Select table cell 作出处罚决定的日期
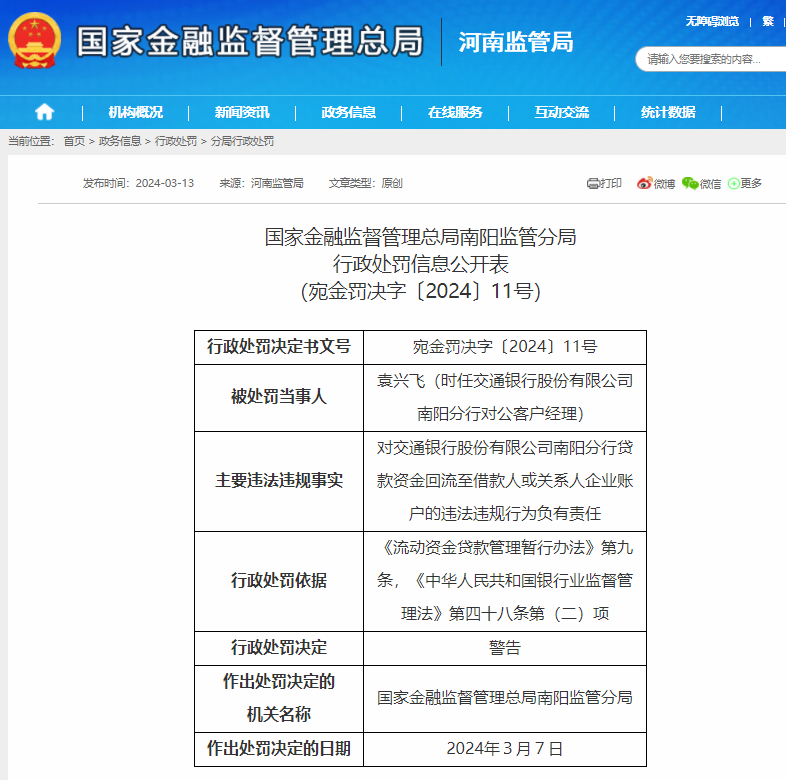 tap(279, 749)
